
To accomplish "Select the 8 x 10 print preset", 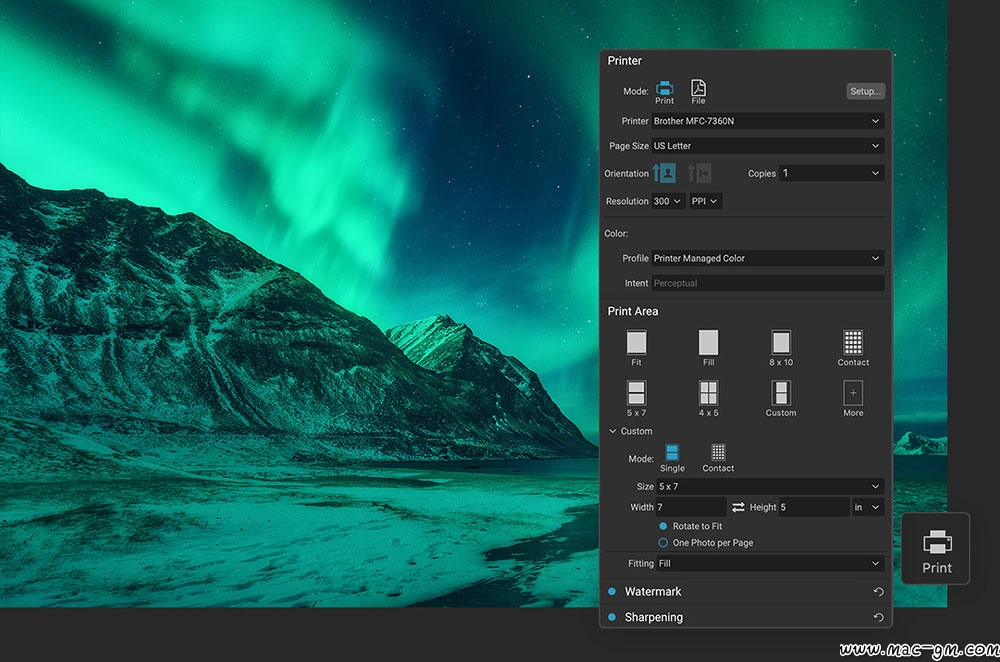I will (781, 348).
